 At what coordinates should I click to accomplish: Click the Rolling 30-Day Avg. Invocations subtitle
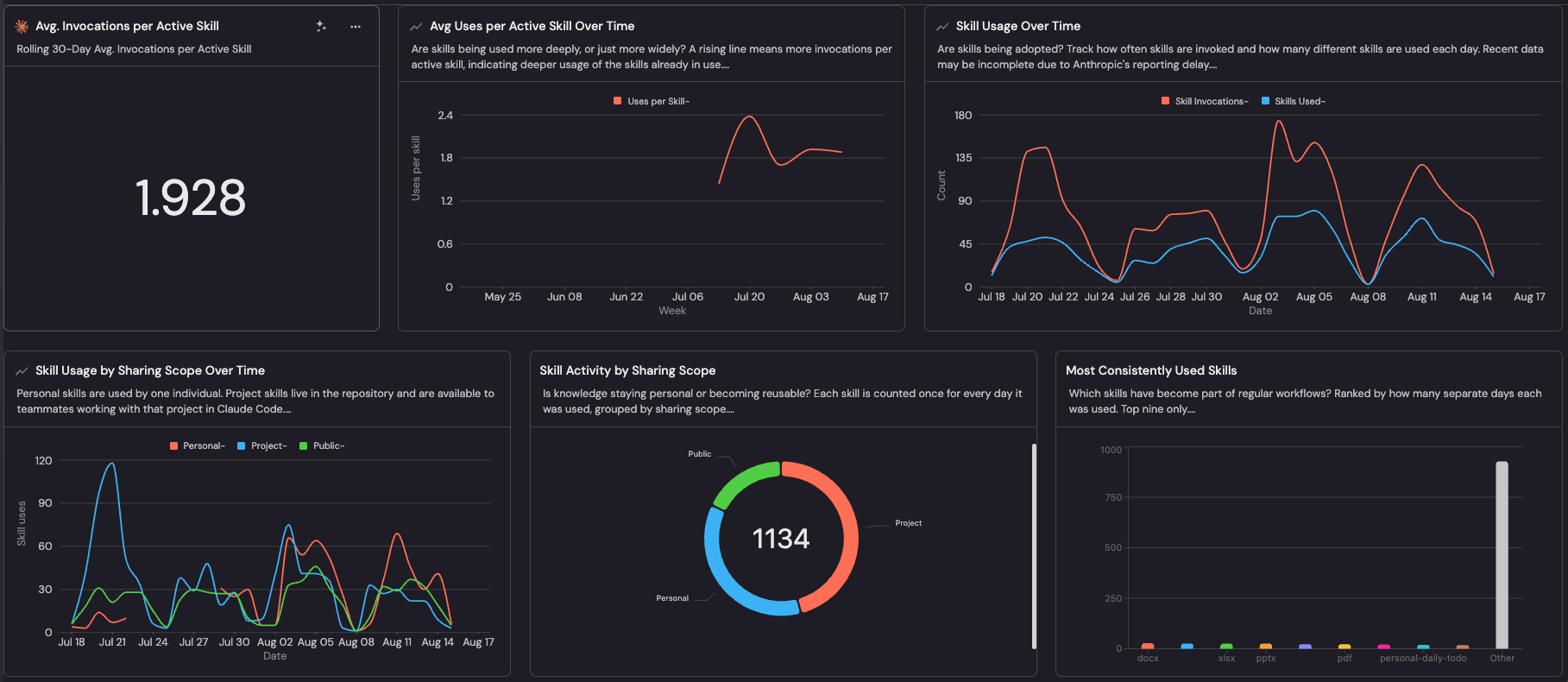(x=134, y=49)
